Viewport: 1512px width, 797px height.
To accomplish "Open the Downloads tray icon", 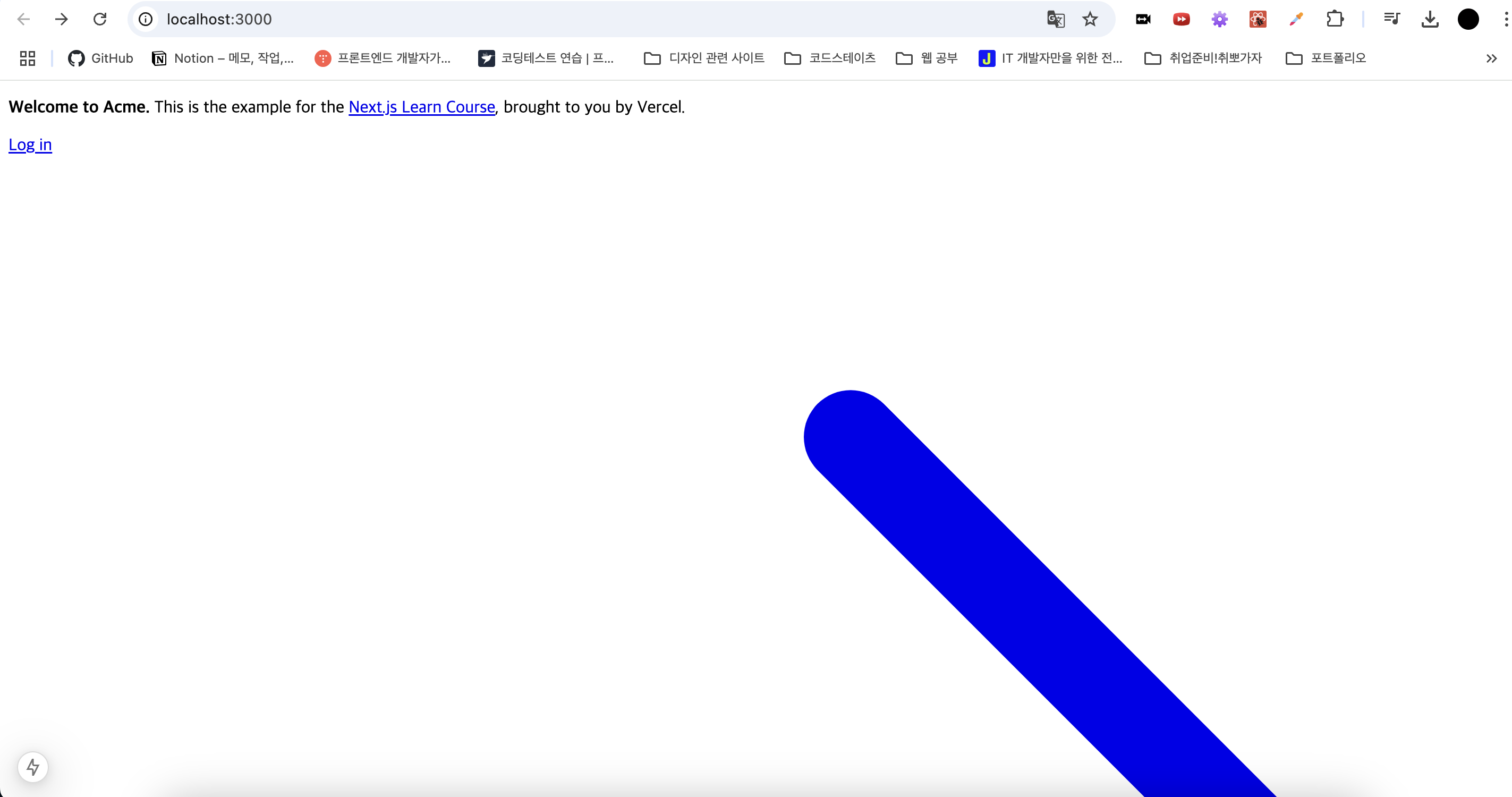I will pyautogui.click(x=1430, y=19).
